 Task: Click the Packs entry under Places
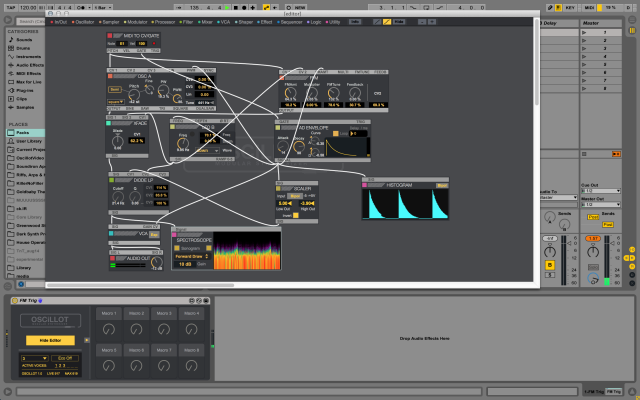point(22,132)
